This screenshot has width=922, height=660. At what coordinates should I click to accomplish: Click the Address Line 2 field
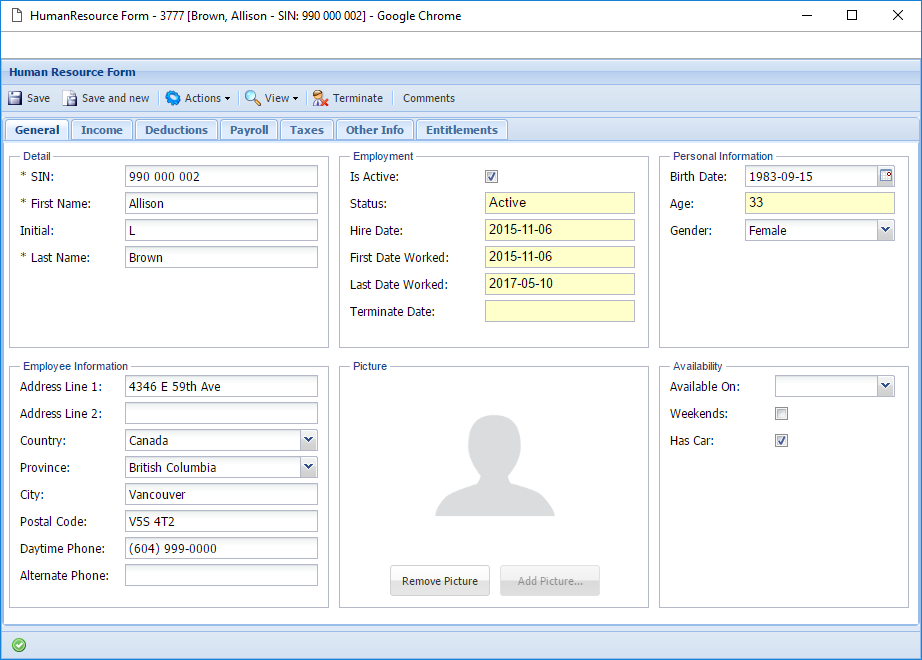221,413
